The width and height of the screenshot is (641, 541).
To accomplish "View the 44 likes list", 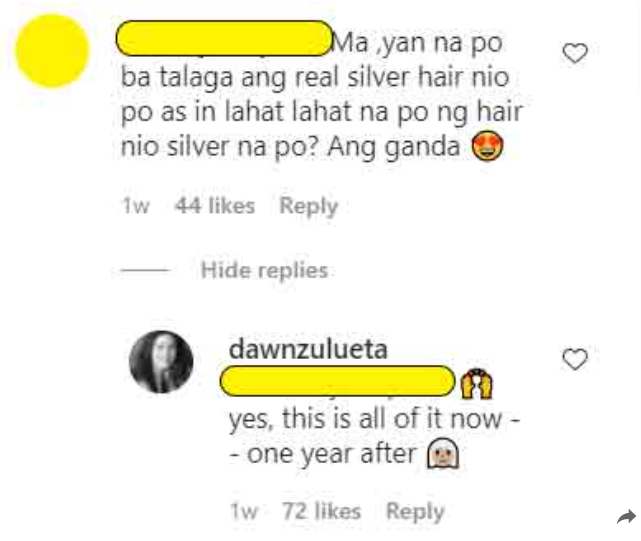I will coord(215,205).
